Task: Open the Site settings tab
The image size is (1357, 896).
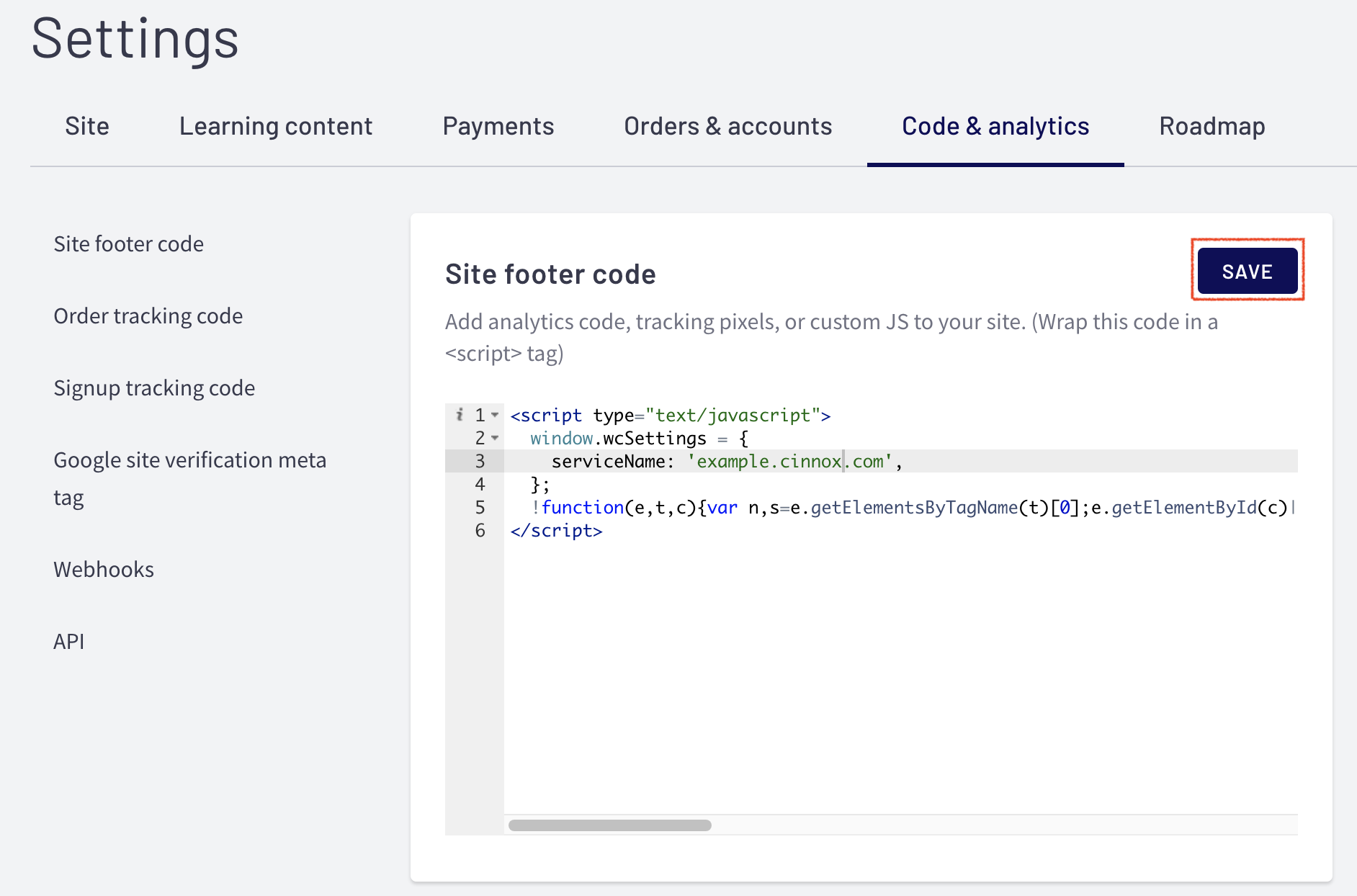Action: coord(87,127)
